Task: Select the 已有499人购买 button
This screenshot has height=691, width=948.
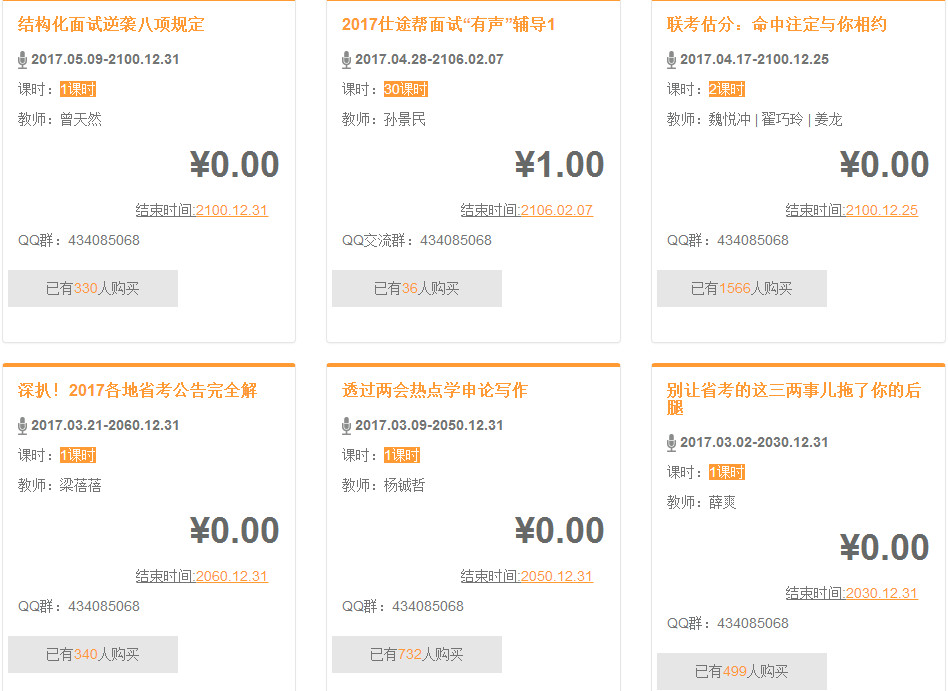Action: click(742, 672)
